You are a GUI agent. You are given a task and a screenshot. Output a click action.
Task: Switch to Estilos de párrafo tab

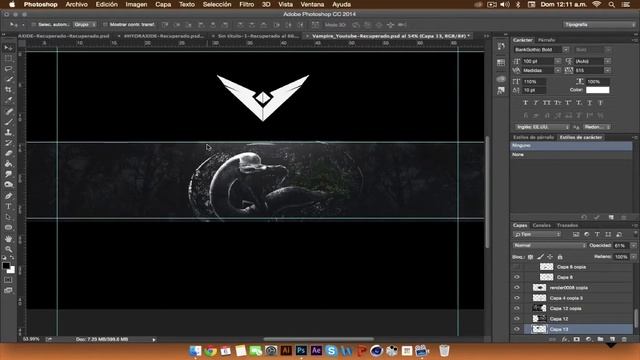tap(533, 138)
